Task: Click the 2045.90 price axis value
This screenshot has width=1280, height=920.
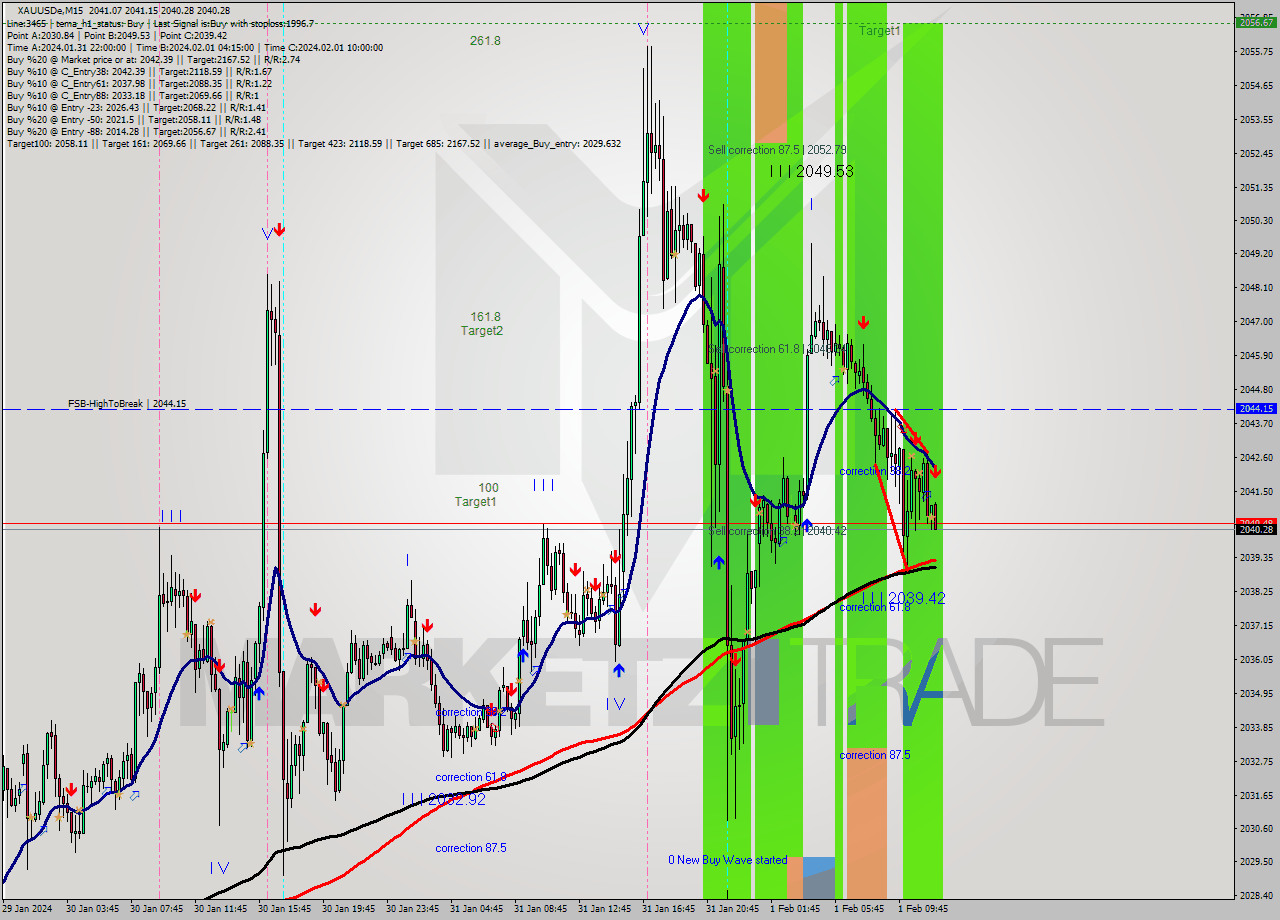Action: (1256, 355)
